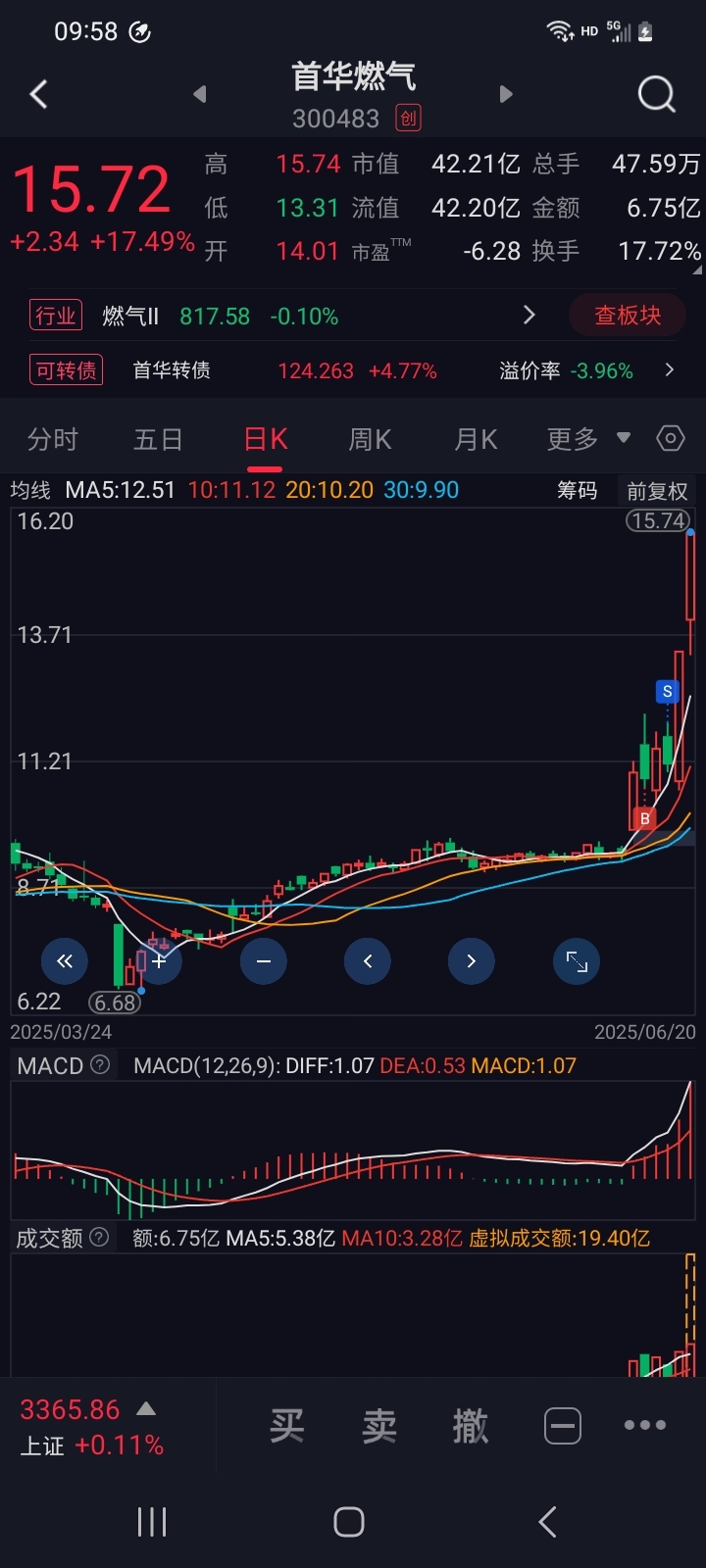Move chart cursor left one candle

368,961
